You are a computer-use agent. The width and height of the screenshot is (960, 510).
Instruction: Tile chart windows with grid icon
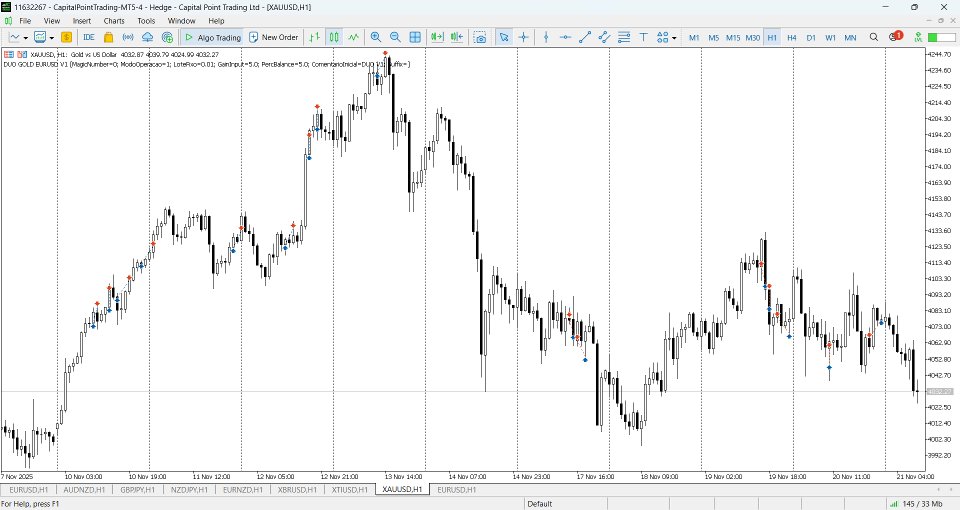[415, 37]
